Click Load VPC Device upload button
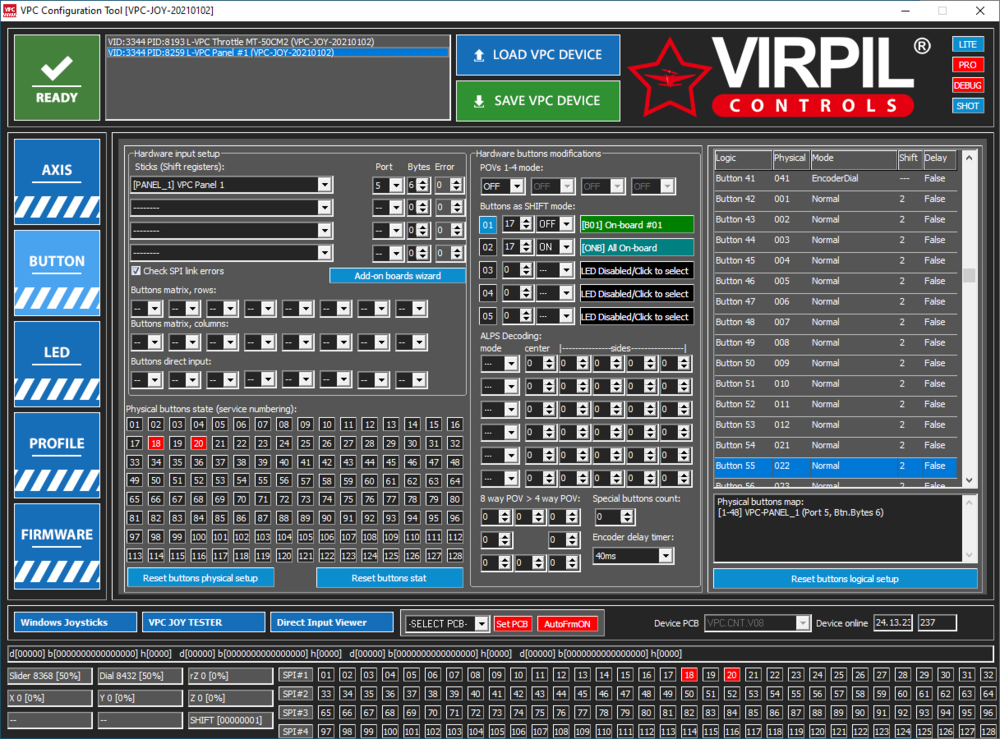The height and width of the screenshot is (739, 1000). (538, 55)
